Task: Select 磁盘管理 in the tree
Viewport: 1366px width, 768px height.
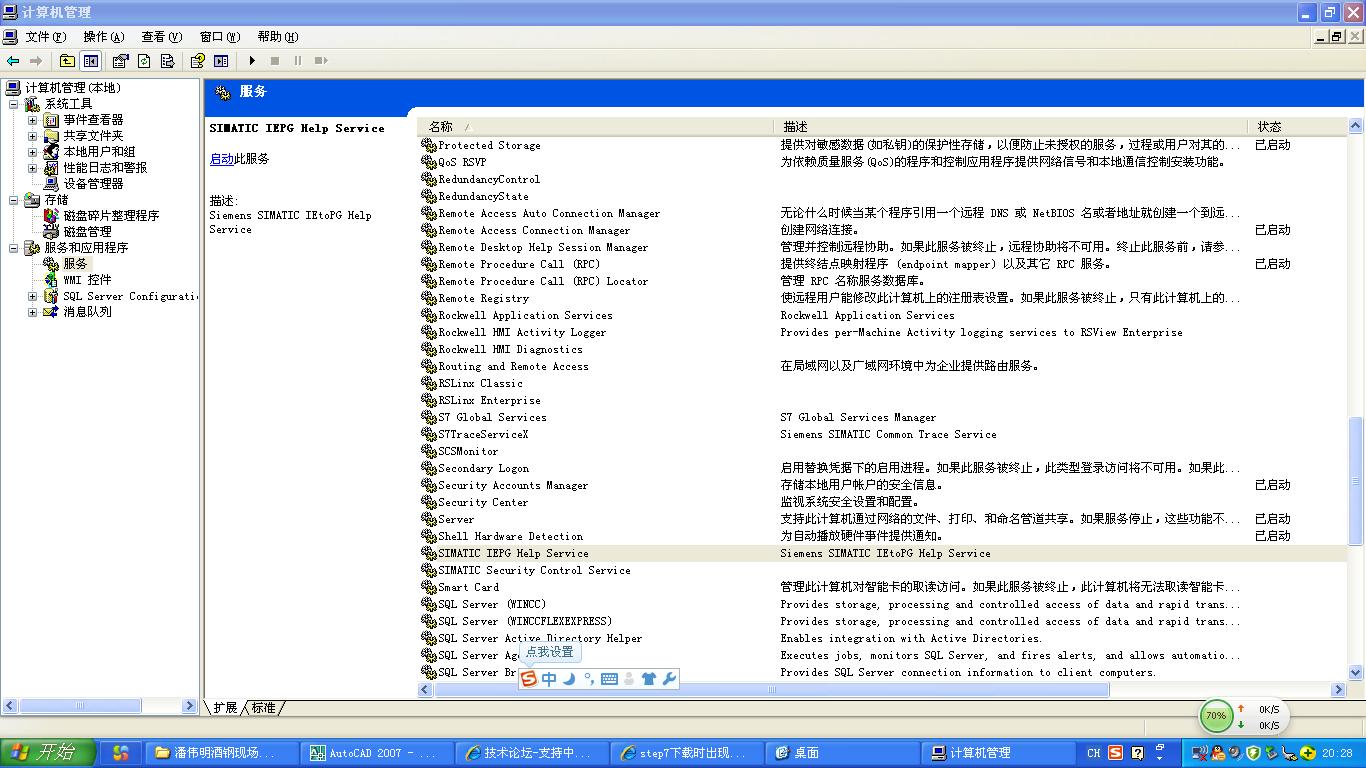Action: (87, 232)
